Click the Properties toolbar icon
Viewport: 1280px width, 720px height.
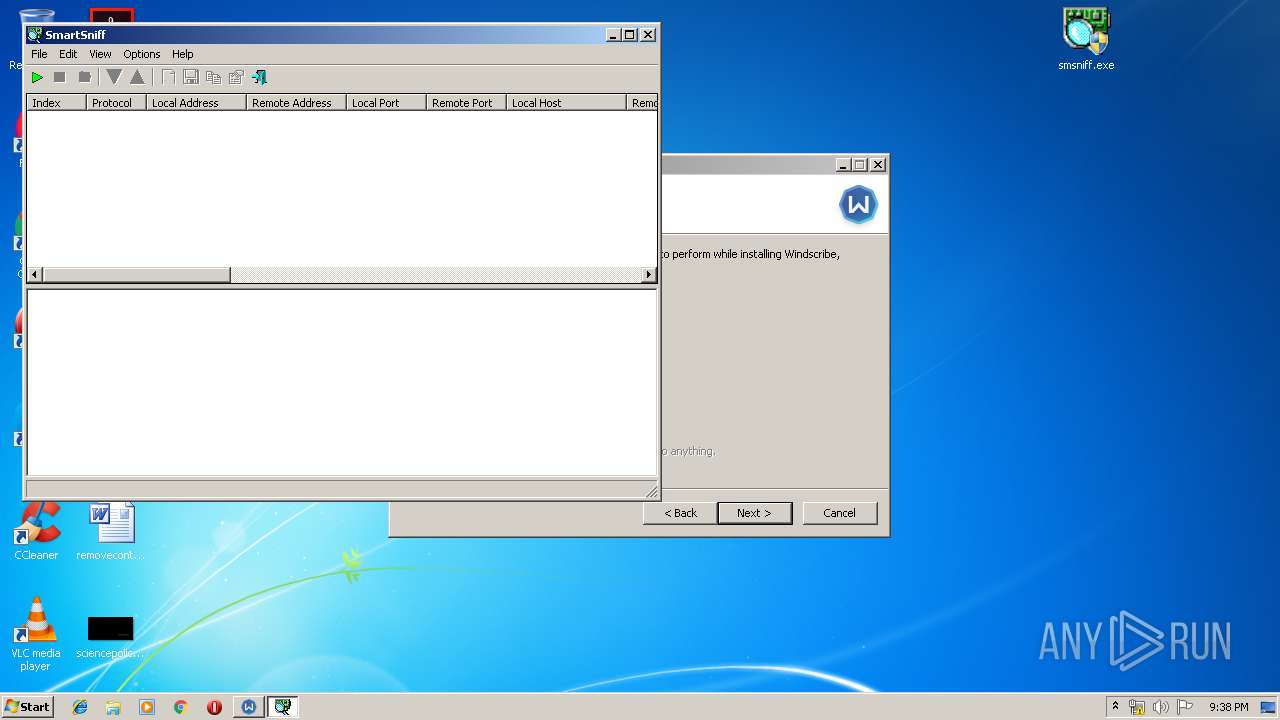[236, 77]
